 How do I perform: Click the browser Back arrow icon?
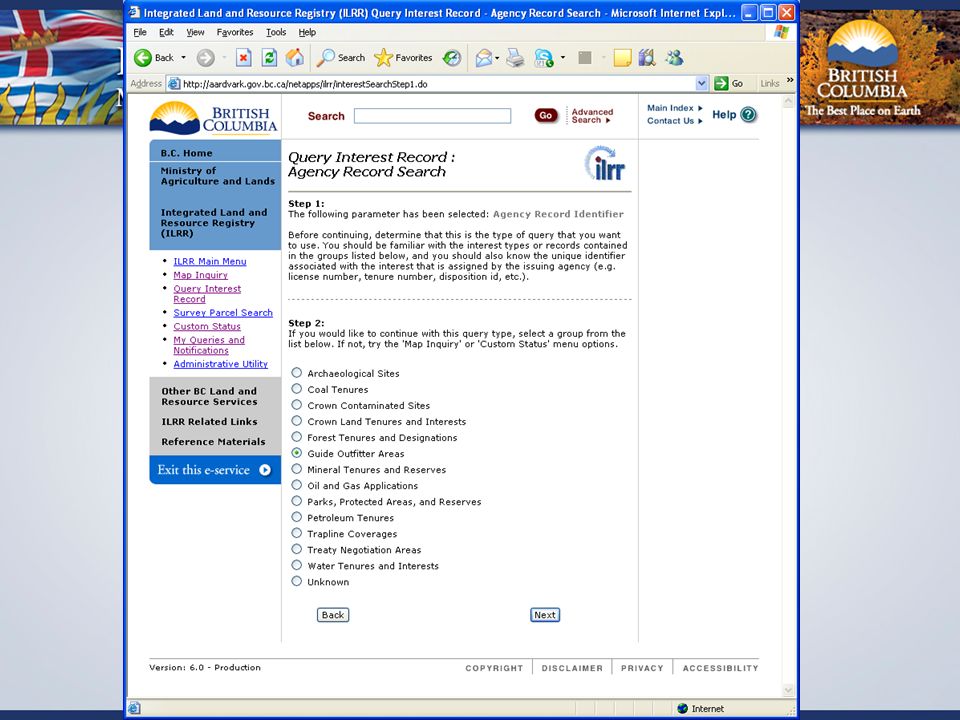point(143,58)
